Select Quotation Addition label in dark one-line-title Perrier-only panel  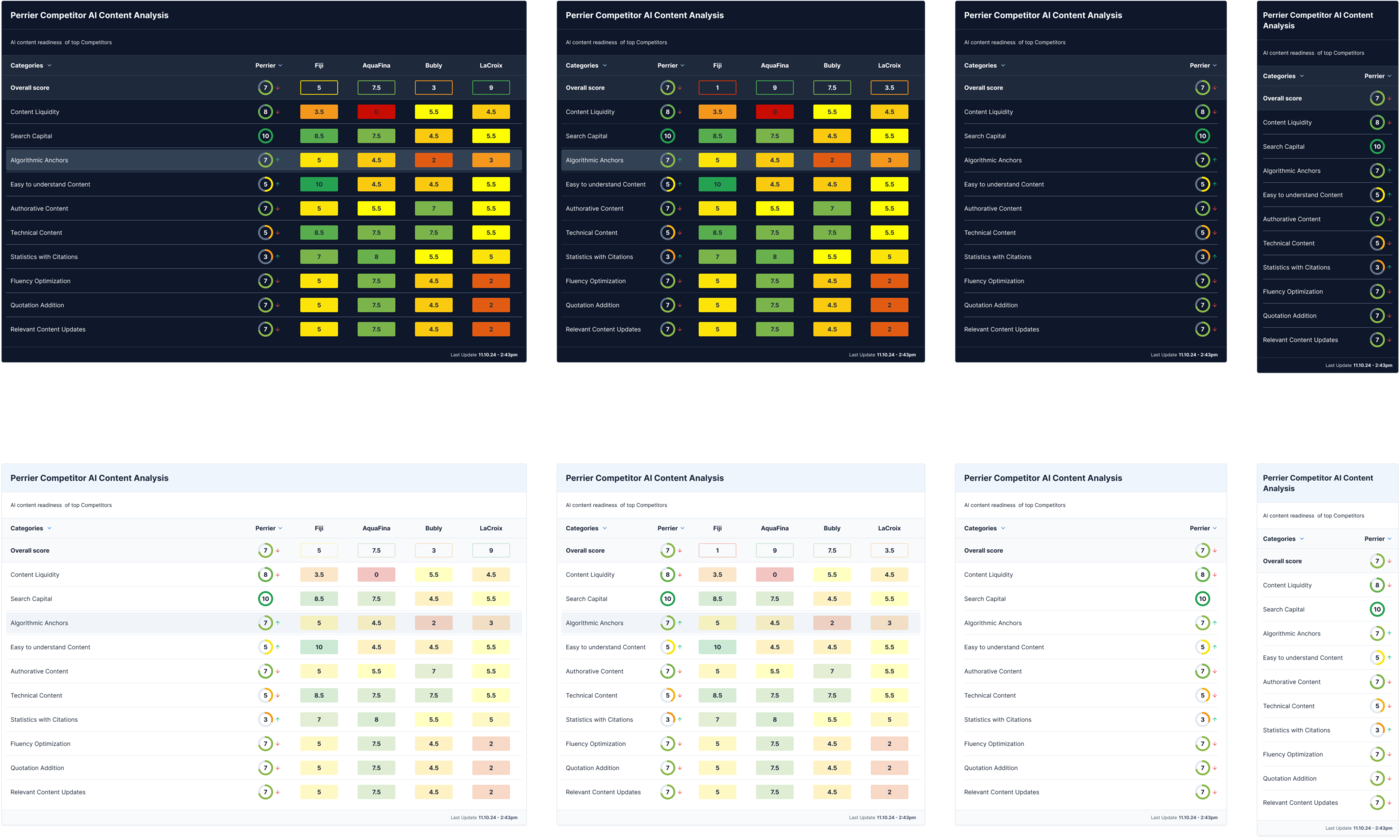pyautogui.click(x=993, y=305)
